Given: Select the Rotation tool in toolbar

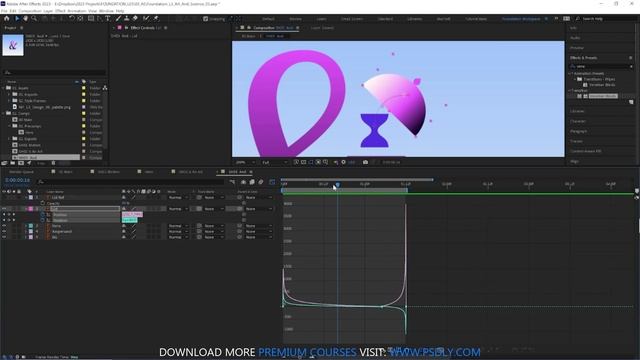Looking at the screenshot, I should pos(71,18).
